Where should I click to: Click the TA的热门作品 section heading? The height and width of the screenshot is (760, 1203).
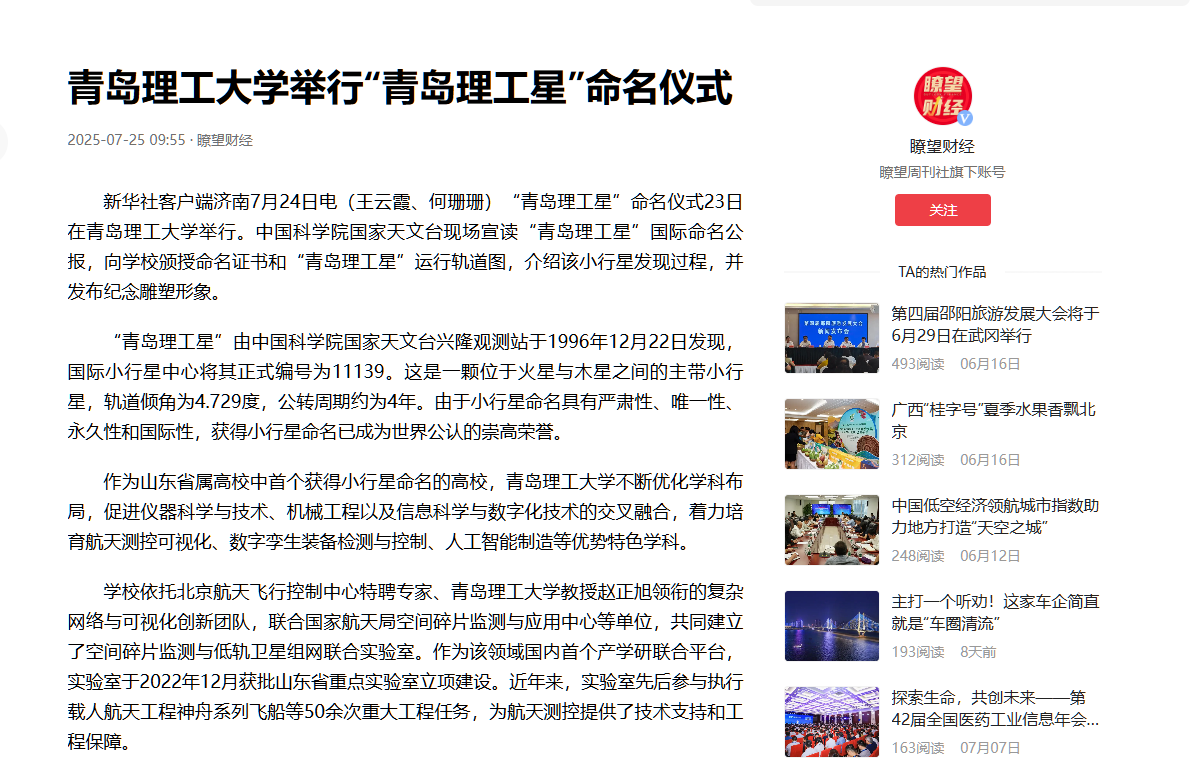[x=942, y=272]
